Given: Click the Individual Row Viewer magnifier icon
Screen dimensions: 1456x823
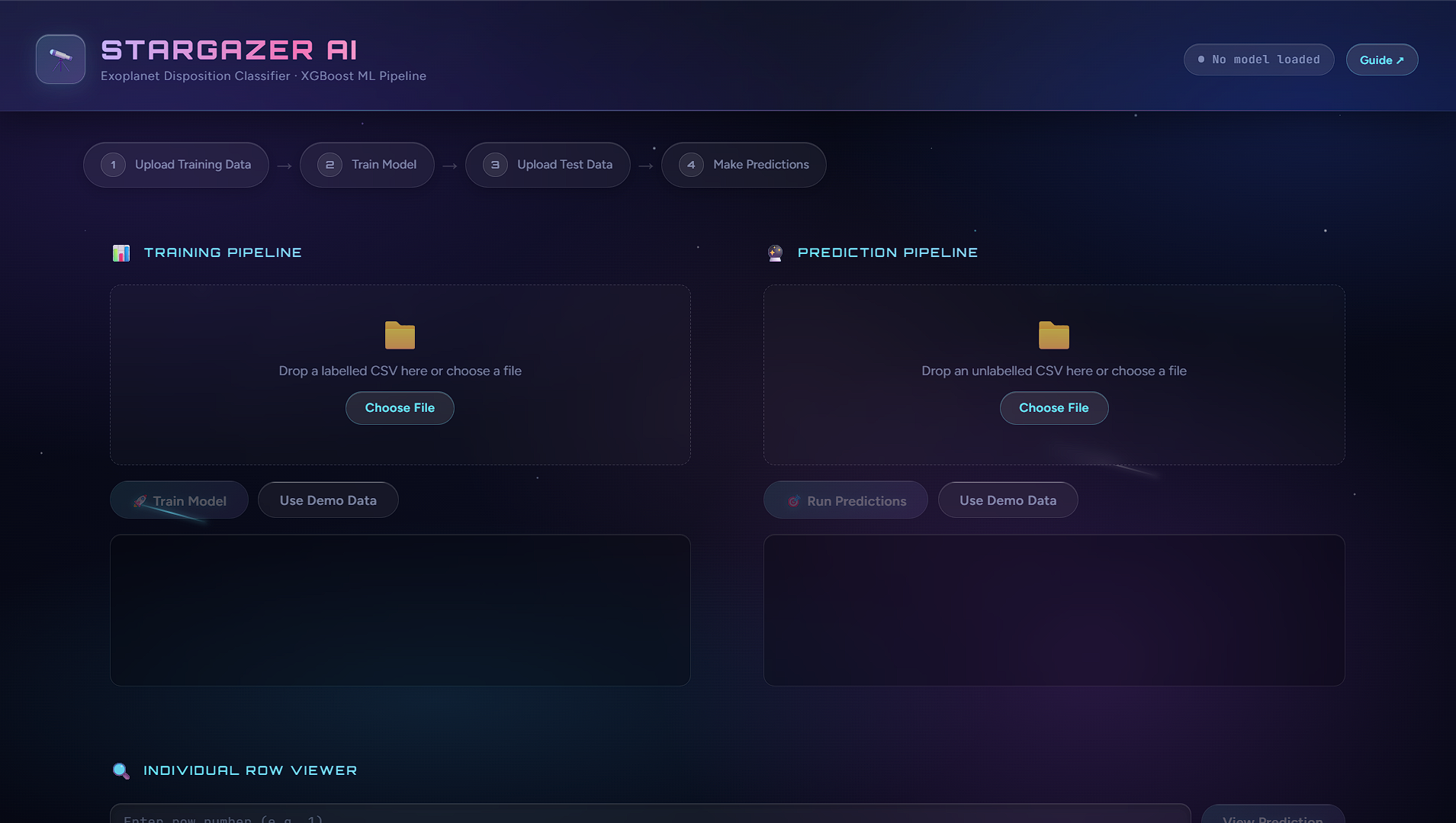Looking at the screenshot, I should click(121, 770).
